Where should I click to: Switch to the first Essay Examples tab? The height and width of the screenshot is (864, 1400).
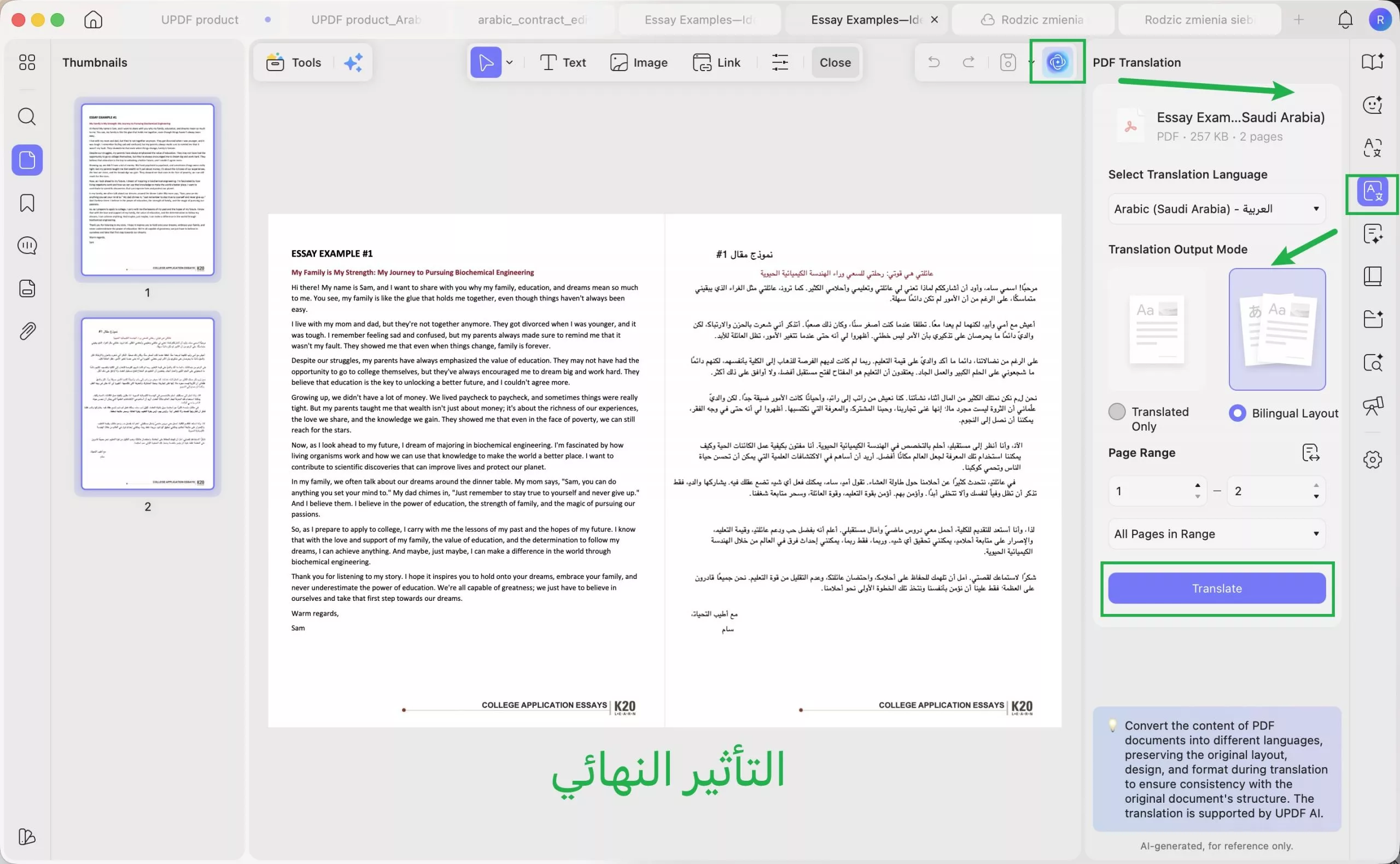(x=699, y=20)
